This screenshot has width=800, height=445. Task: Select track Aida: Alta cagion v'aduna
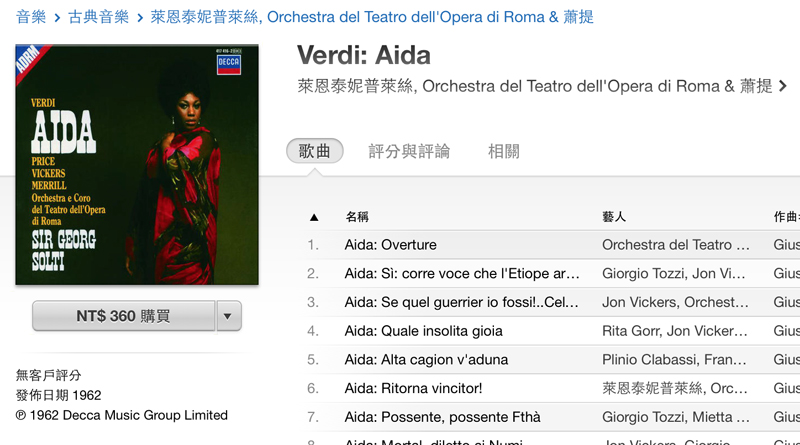pyautogui.click(x=553, y=360)
